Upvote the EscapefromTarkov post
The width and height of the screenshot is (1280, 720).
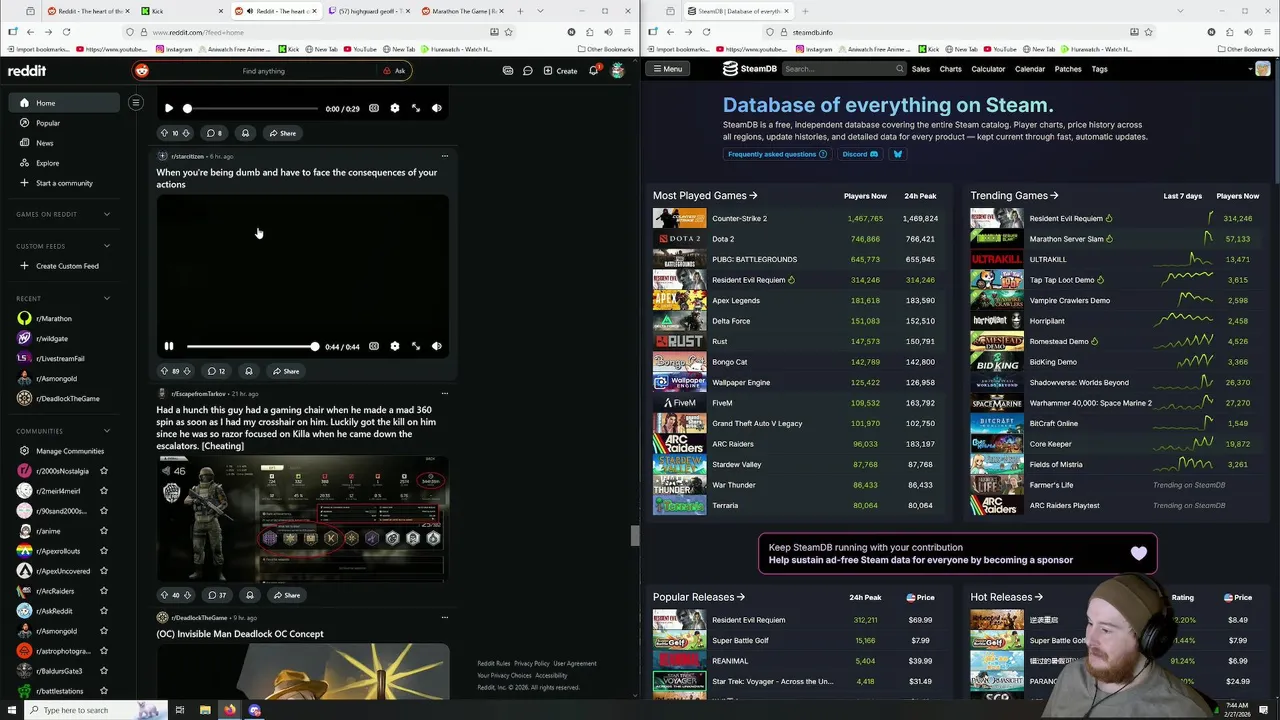(x=165, y=595)
